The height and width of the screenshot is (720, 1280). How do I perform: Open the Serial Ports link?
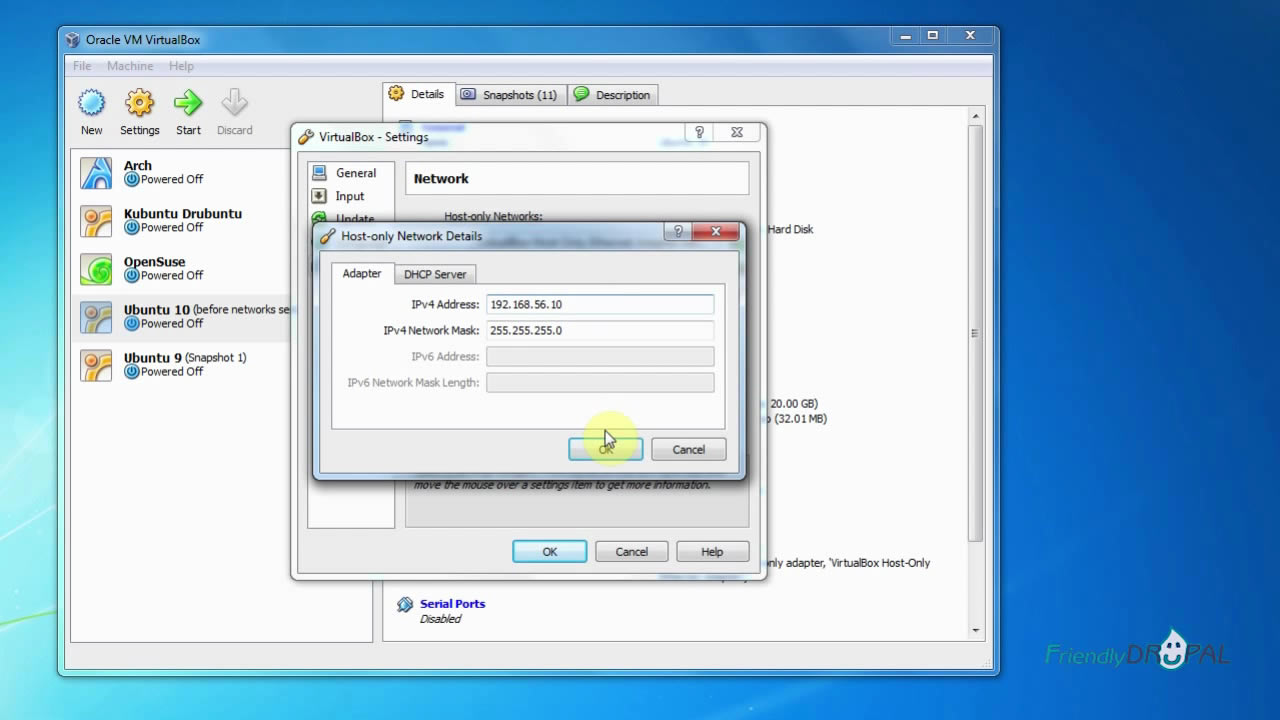(x=452, y=604)
